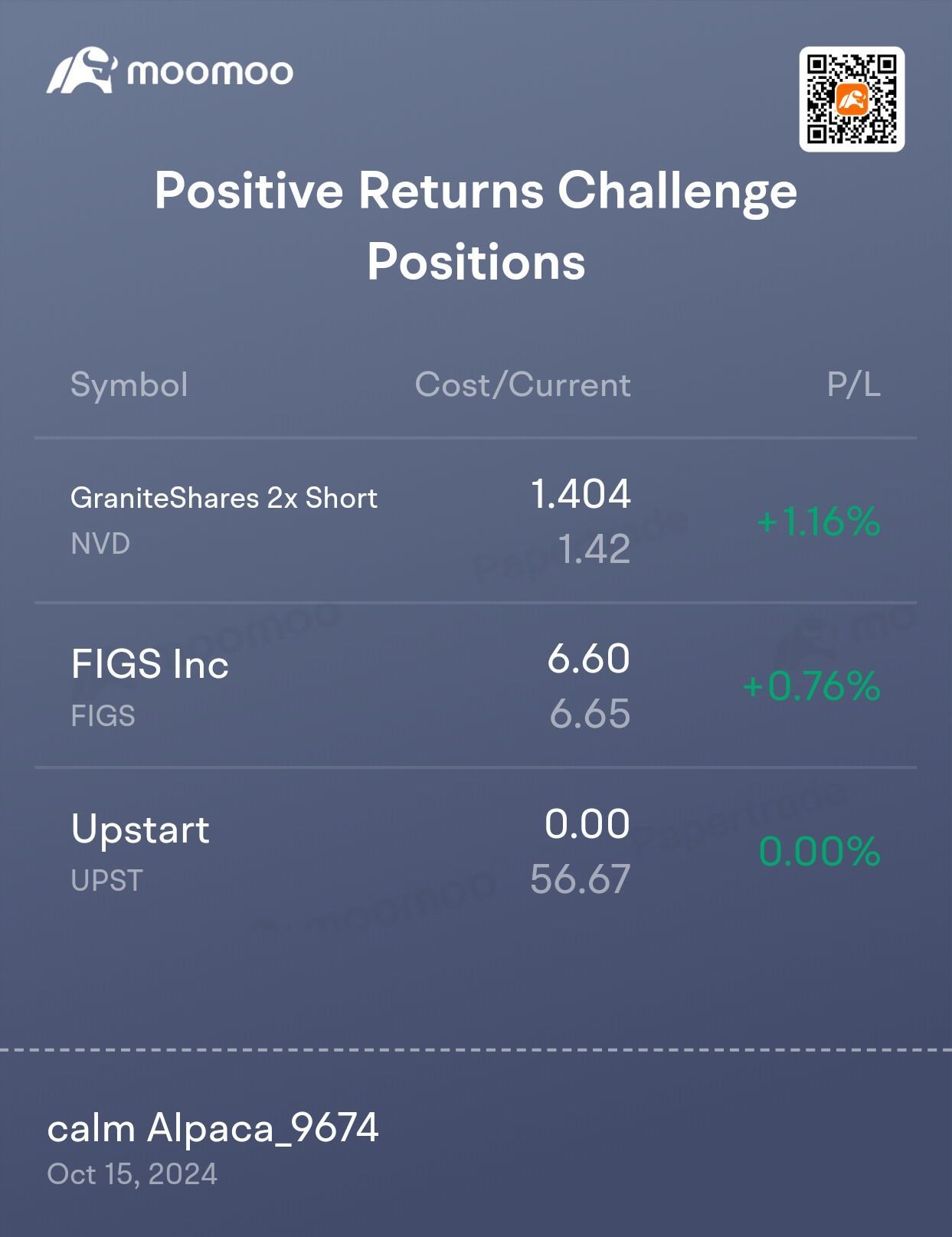Screen dimensions: 952x1237
Task: Select the Symbol column header
Action: pyautogui.click(x=129, y=385)
